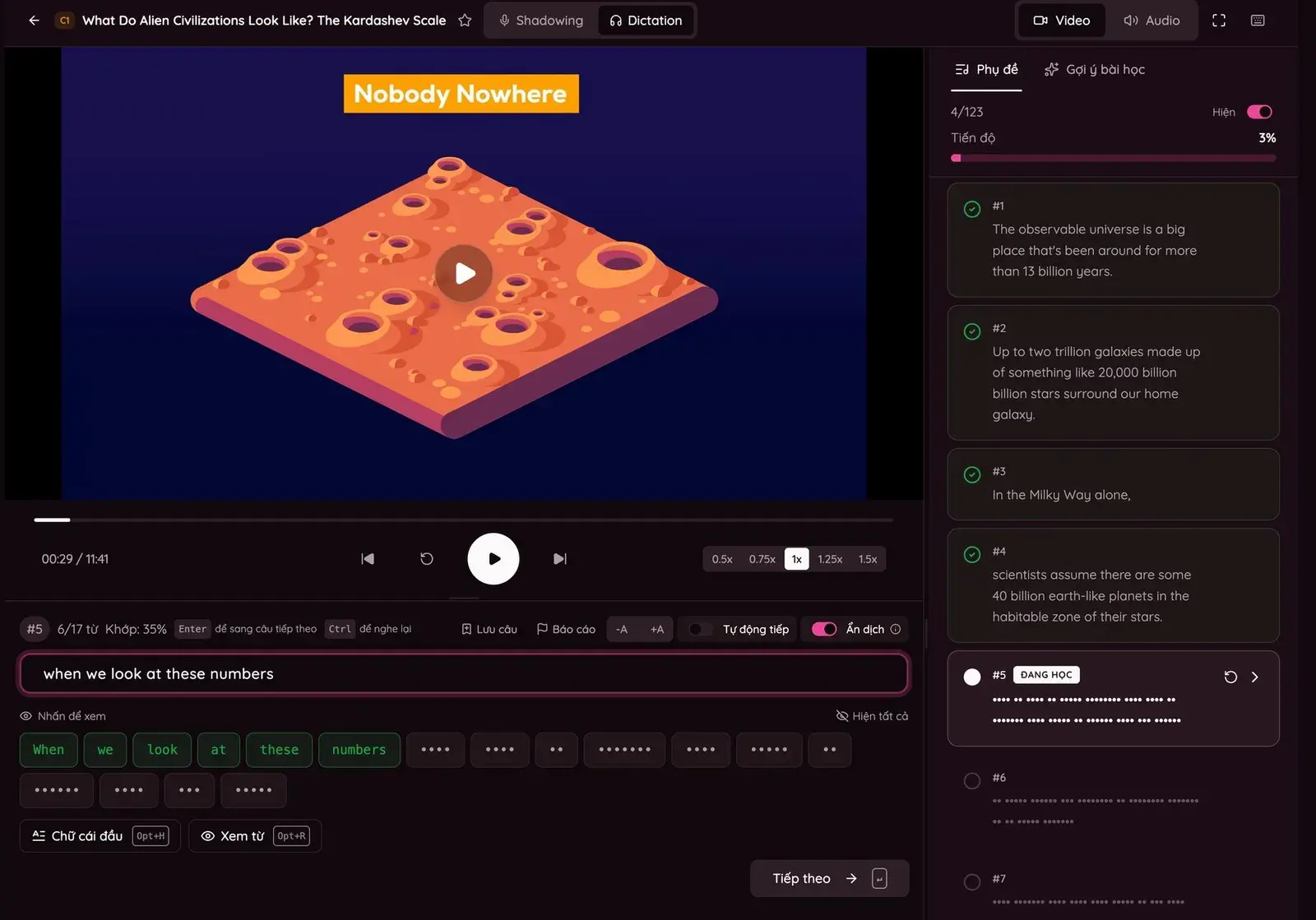Reveal word with Xem từ
This screenshot has width=1316, height=920.
point(255,836)
